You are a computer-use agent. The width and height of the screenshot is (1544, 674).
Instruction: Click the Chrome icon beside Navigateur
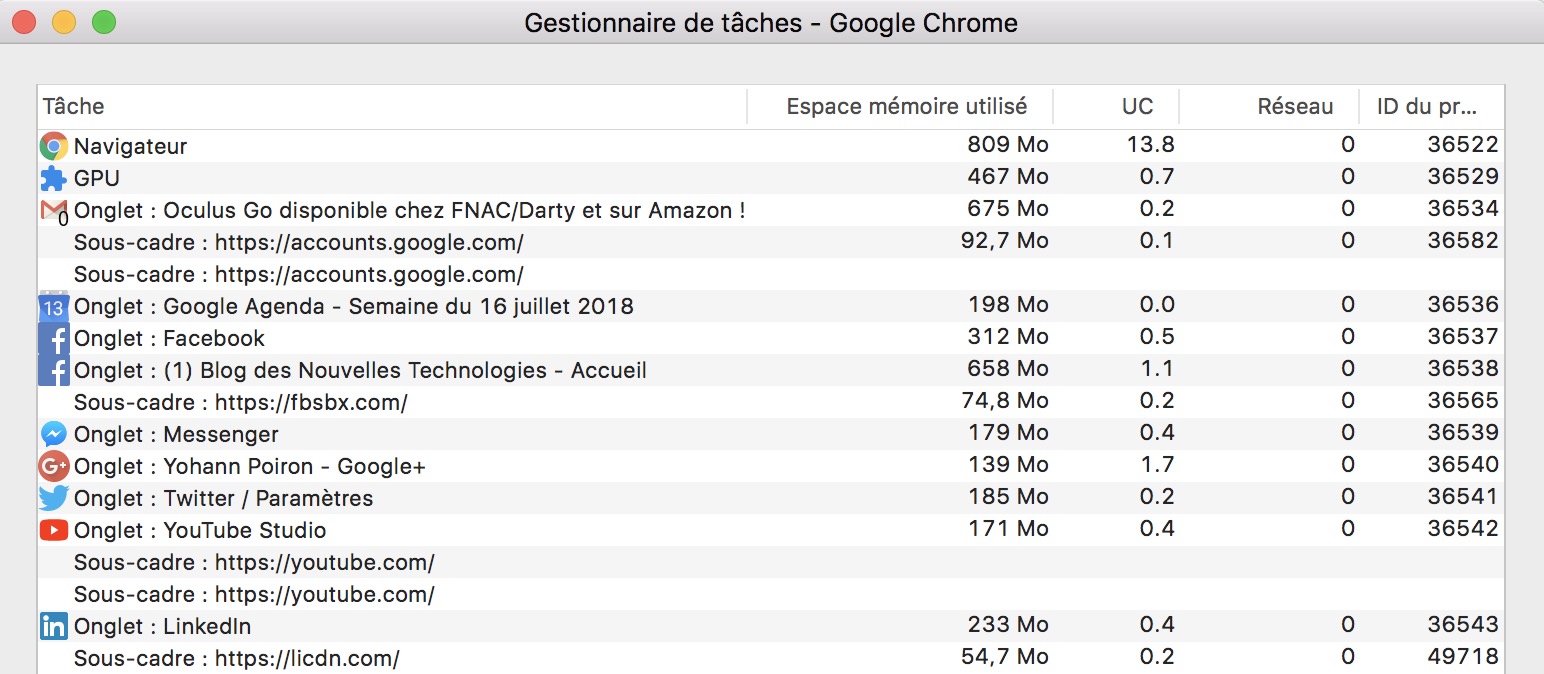pos(53,146)
